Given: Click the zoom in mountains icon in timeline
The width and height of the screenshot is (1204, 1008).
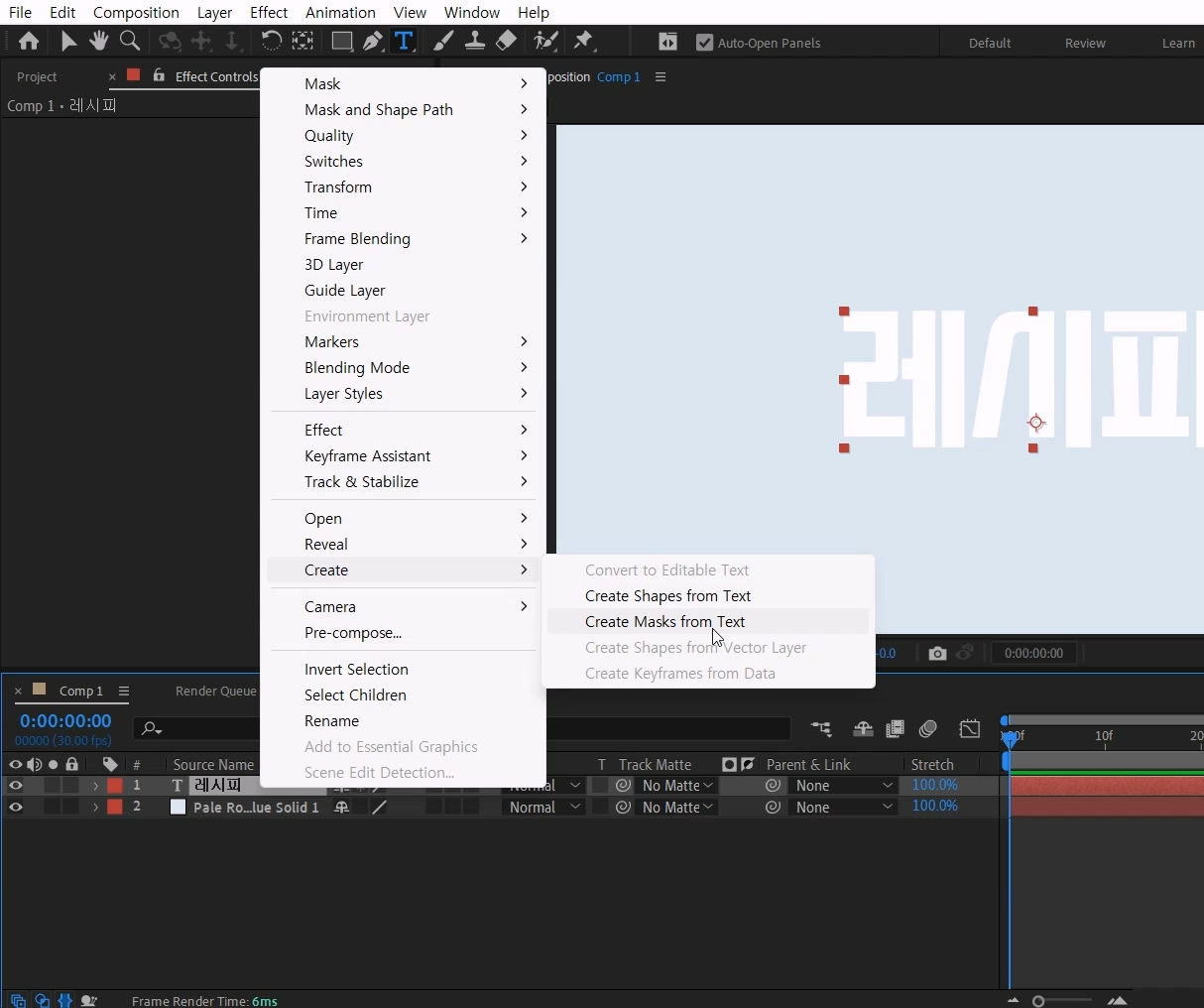Looking at the screenshot, I should click(1119, 1001).
